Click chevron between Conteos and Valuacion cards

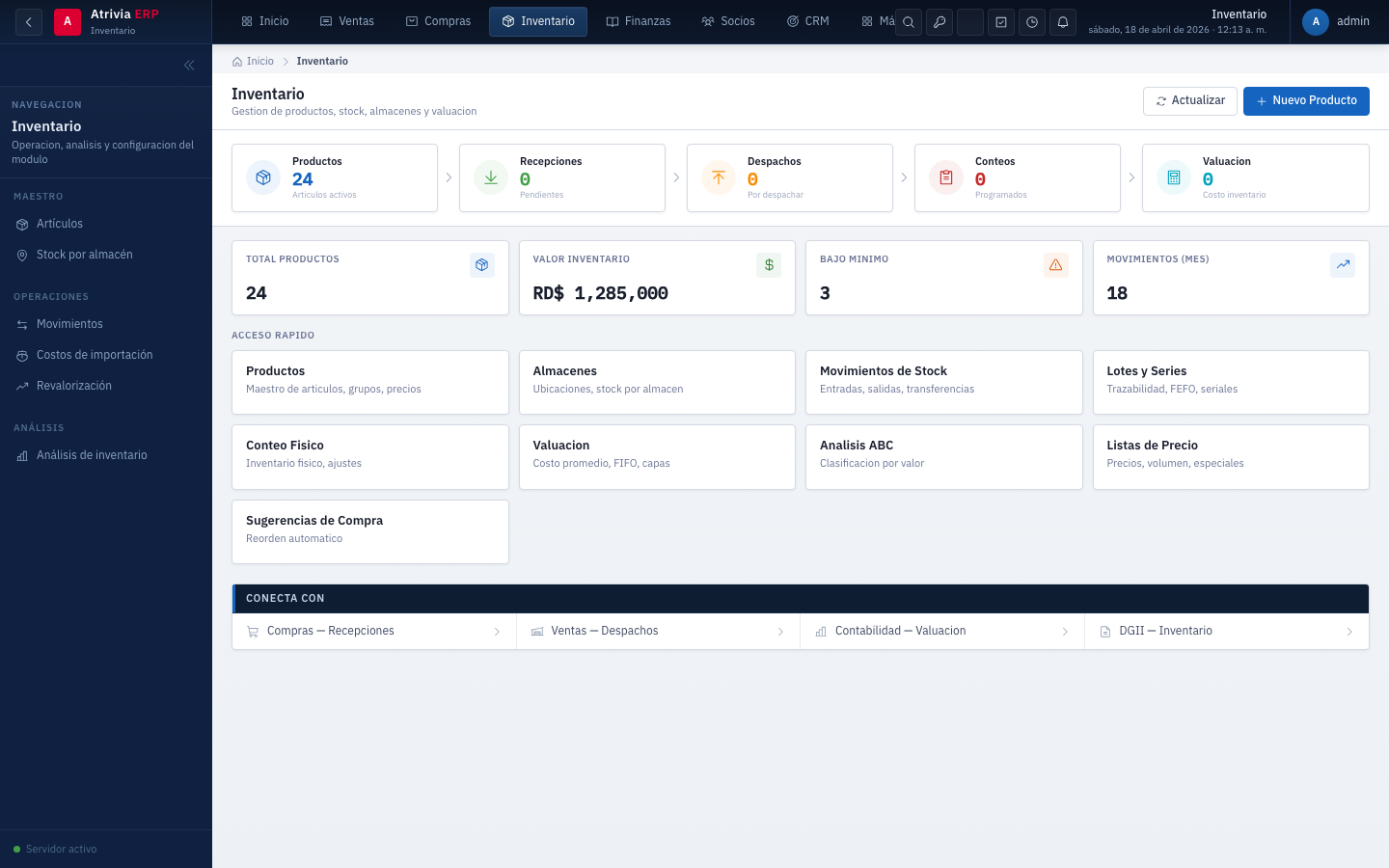(1131, 177)
